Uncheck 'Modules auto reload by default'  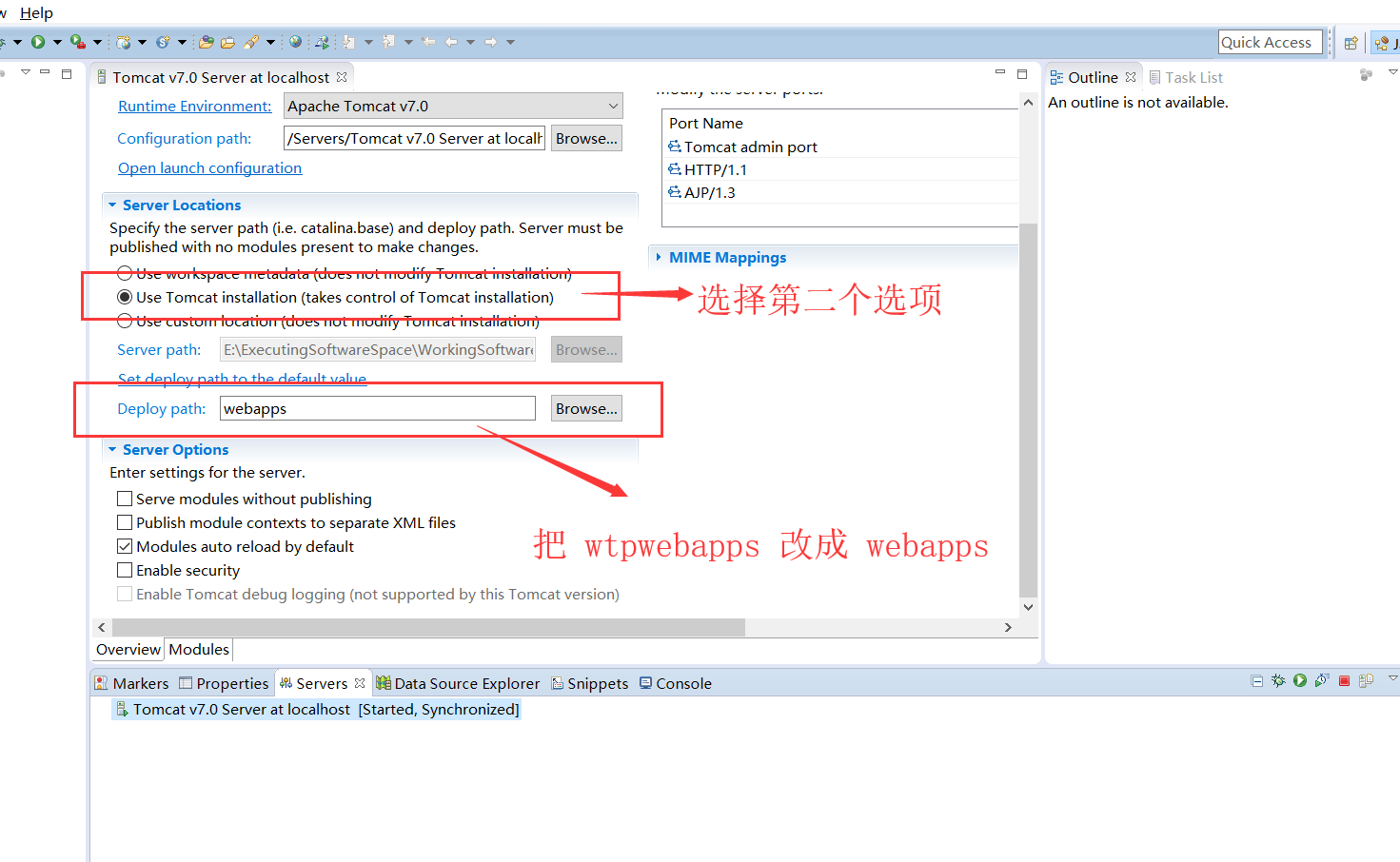[x=125, y=546]
